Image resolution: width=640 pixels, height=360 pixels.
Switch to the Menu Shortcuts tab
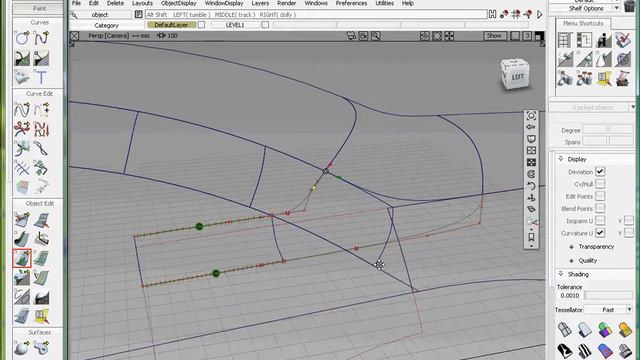[583, 24]
